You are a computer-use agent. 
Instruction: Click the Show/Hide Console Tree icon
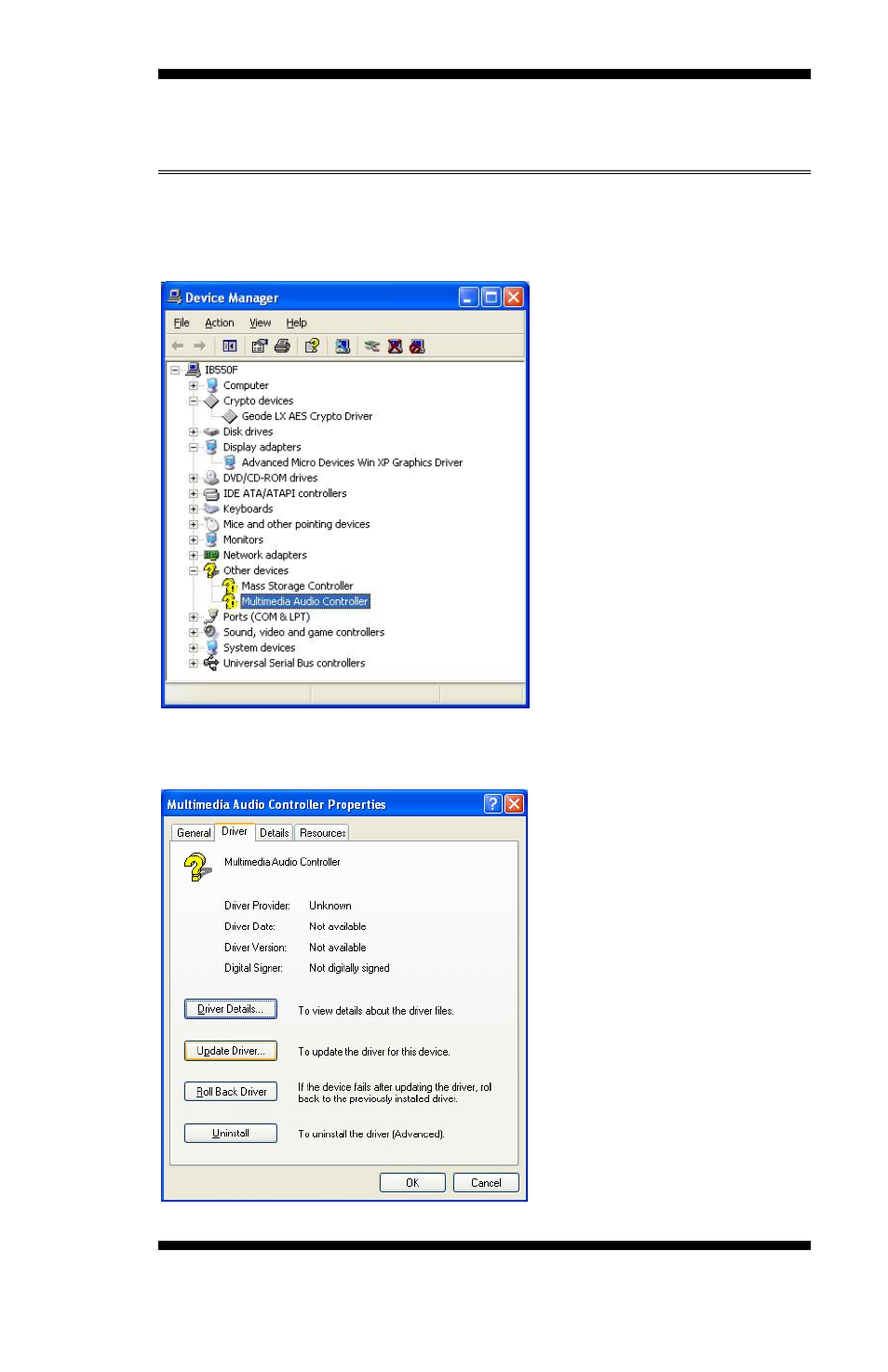point(229,346)
